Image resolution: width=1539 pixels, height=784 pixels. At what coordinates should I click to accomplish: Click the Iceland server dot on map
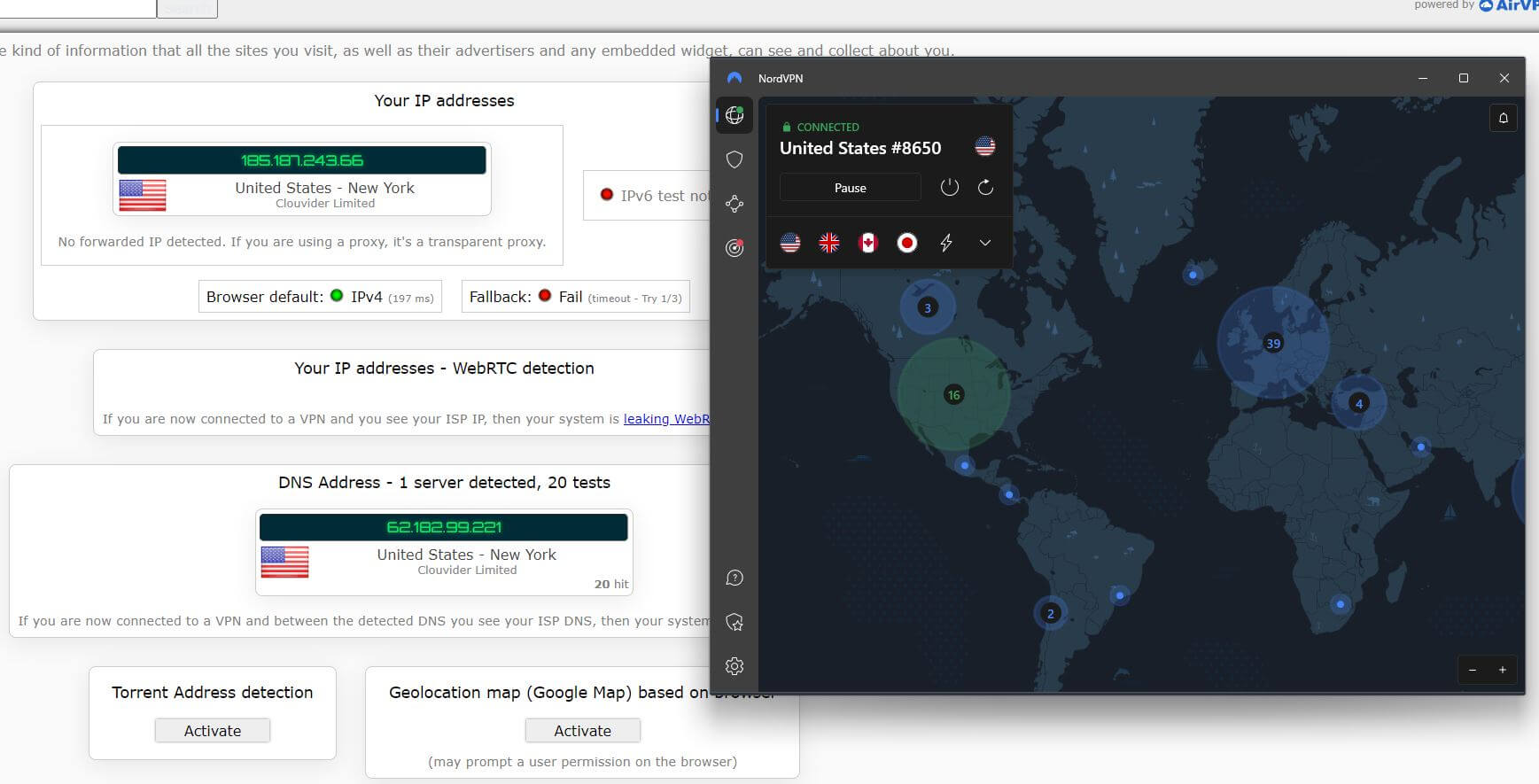pos(1193,275)
